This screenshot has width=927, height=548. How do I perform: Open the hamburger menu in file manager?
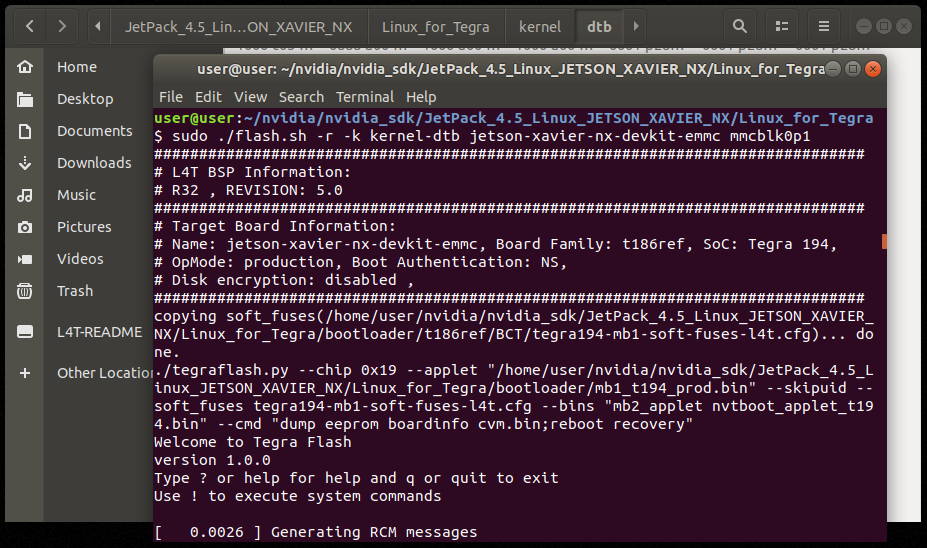pos(824,27)
